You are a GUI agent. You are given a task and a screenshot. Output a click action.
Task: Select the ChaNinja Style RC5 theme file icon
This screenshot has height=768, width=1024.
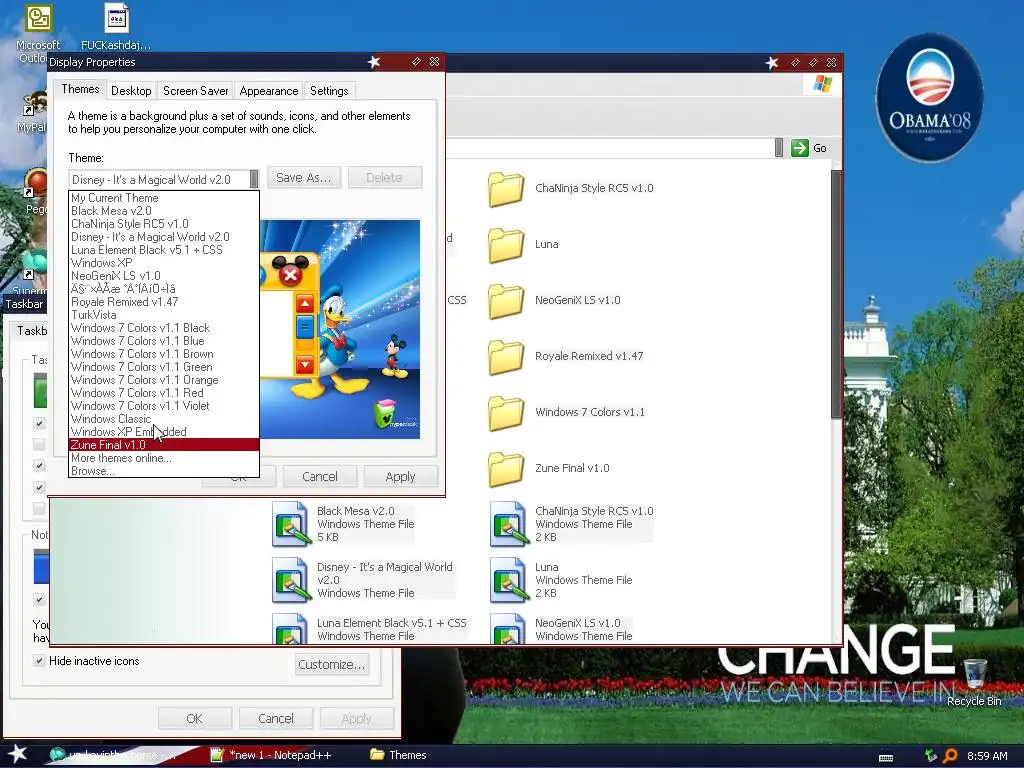[x=509, y=524]
